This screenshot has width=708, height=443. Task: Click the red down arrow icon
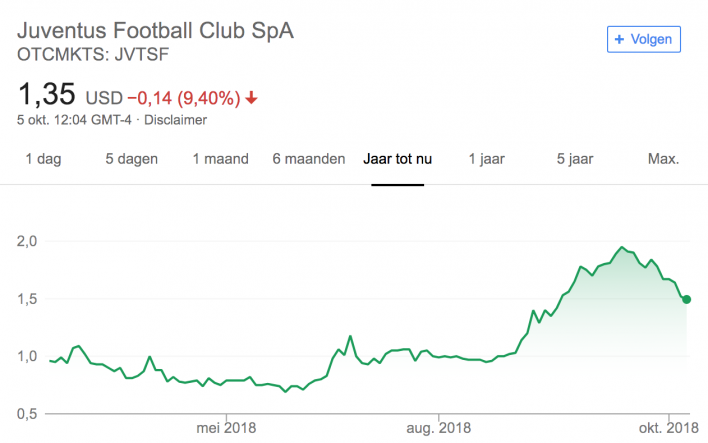click(x=251, y=98)
